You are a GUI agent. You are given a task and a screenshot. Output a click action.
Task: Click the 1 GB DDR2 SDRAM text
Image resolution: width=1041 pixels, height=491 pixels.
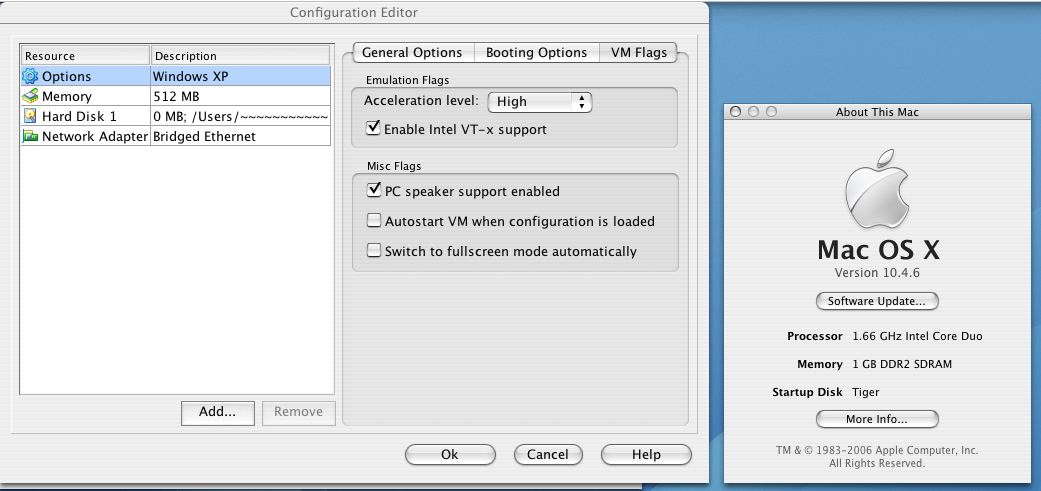(902, 364)
